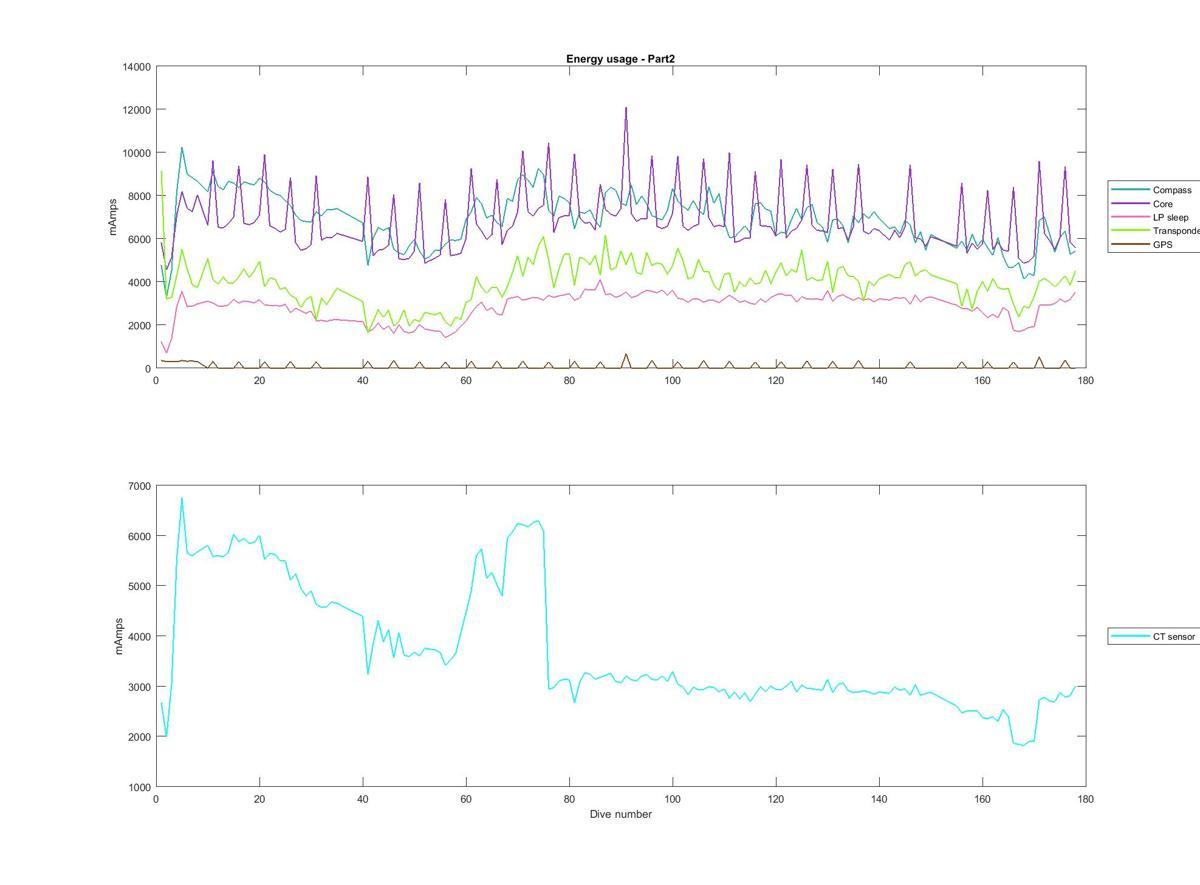Click the 1000 tick label on bottom plot
Screen dimensions: 1200x885
(x=140, y=787)
